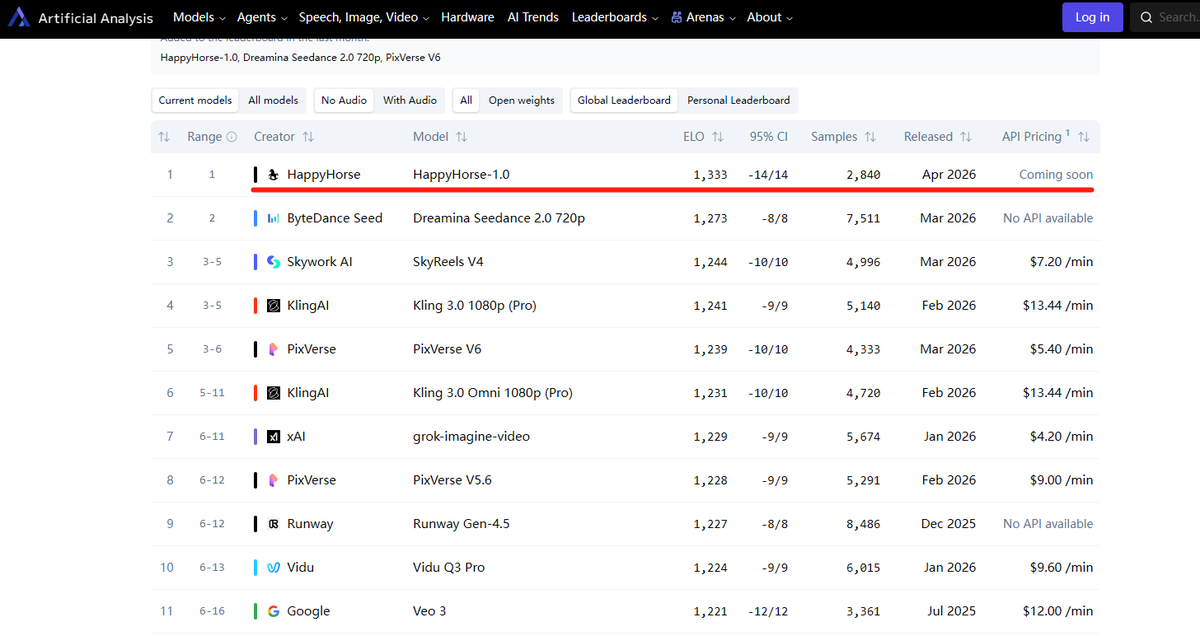Click the red color bar beside Runway
1200x636 pixels.
pos(256,524)
